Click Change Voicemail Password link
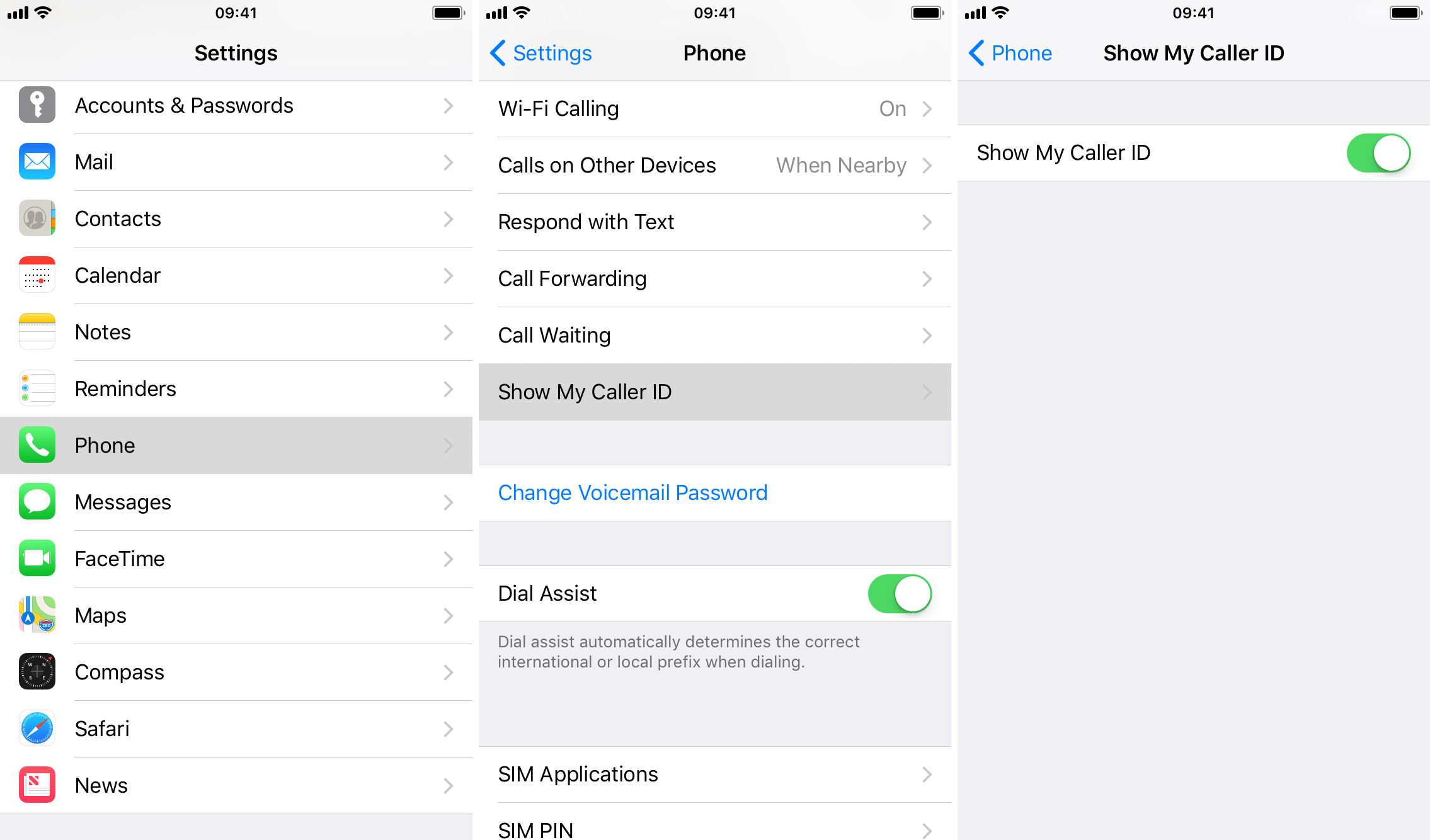This screenshot has height=840, width=1430. 634,492
